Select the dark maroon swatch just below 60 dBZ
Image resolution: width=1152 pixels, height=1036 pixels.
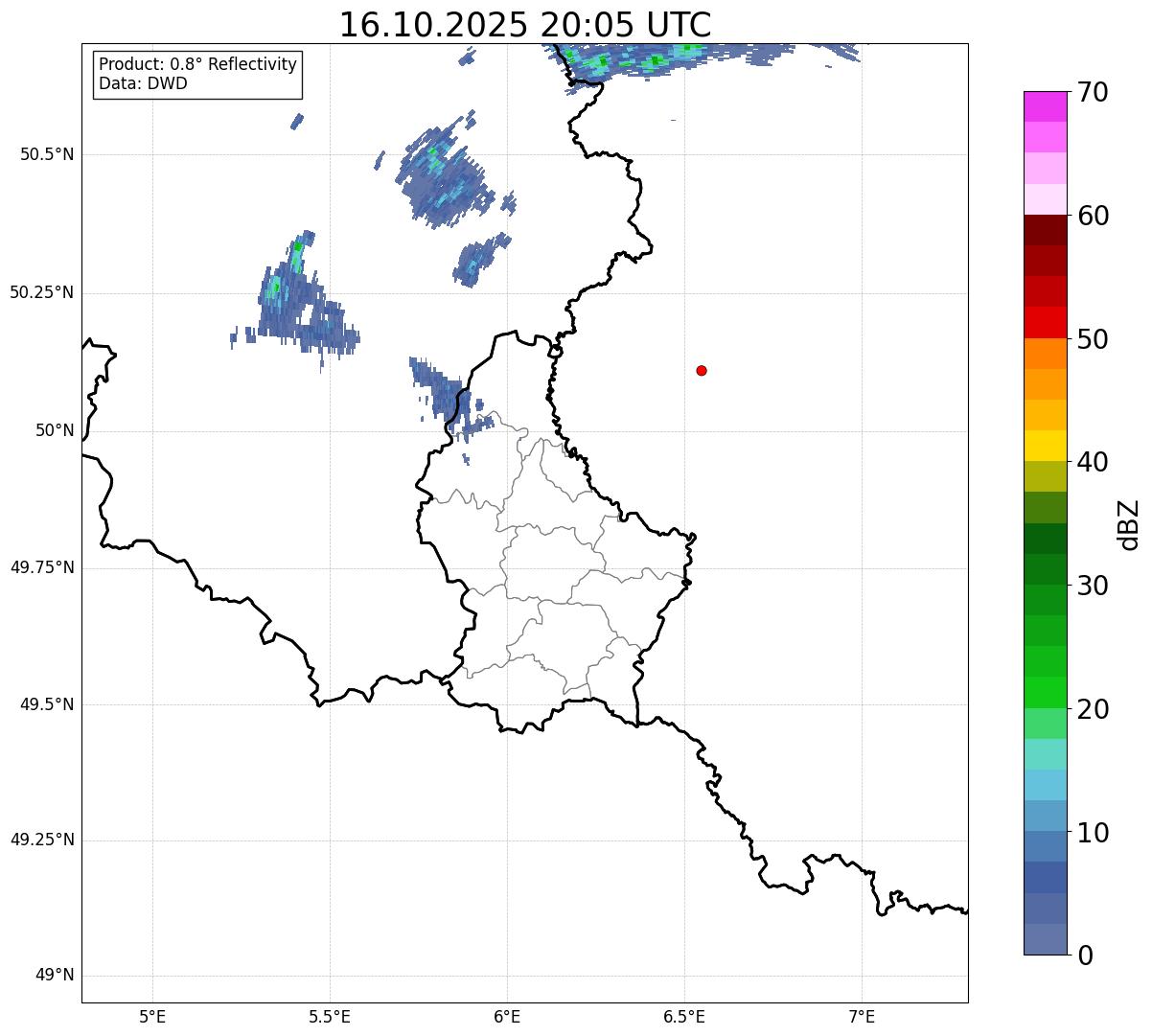tap(1044, 230)
